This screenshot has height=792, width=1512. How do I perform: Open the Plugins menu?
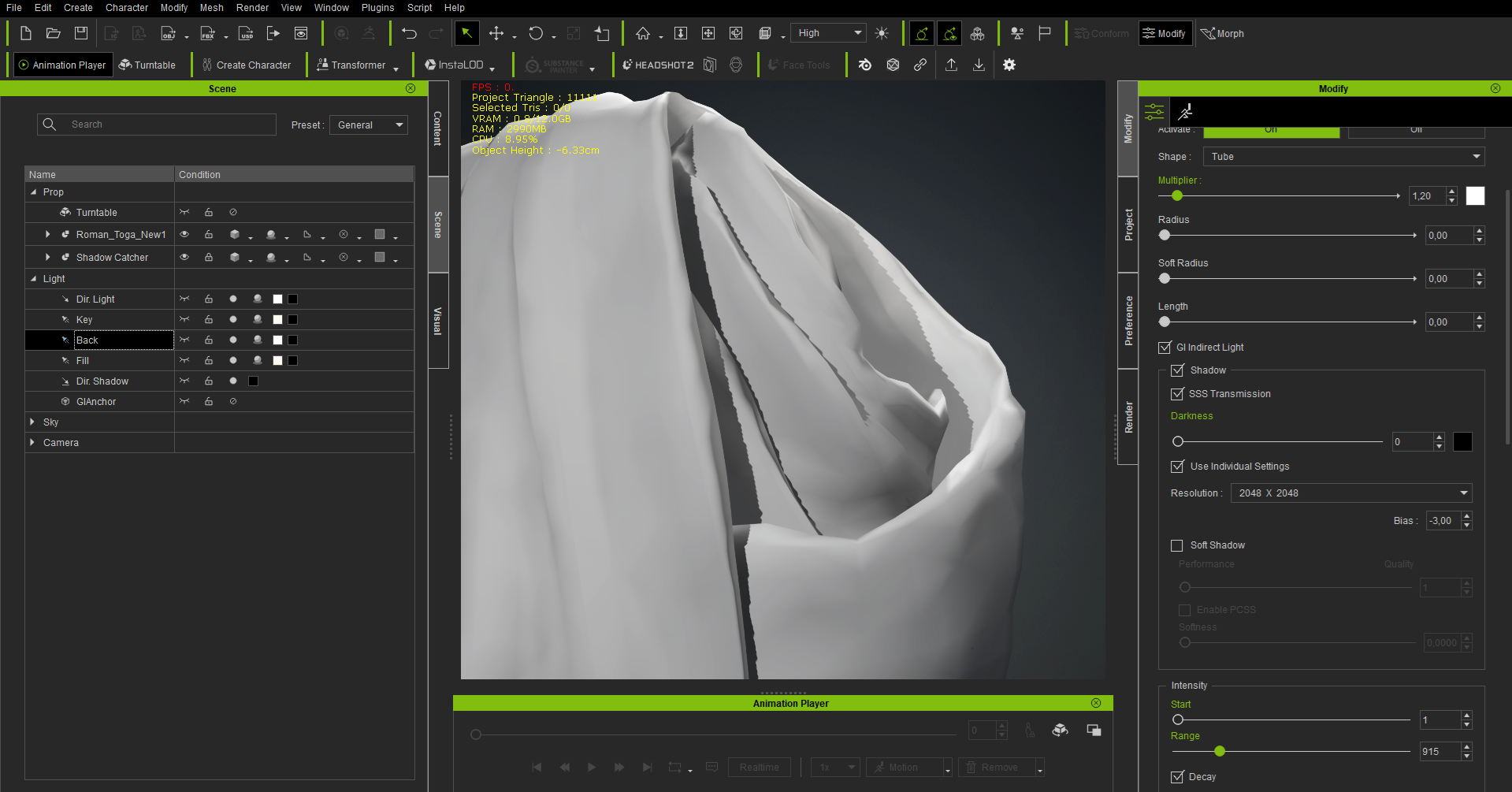tap(377, 8)
